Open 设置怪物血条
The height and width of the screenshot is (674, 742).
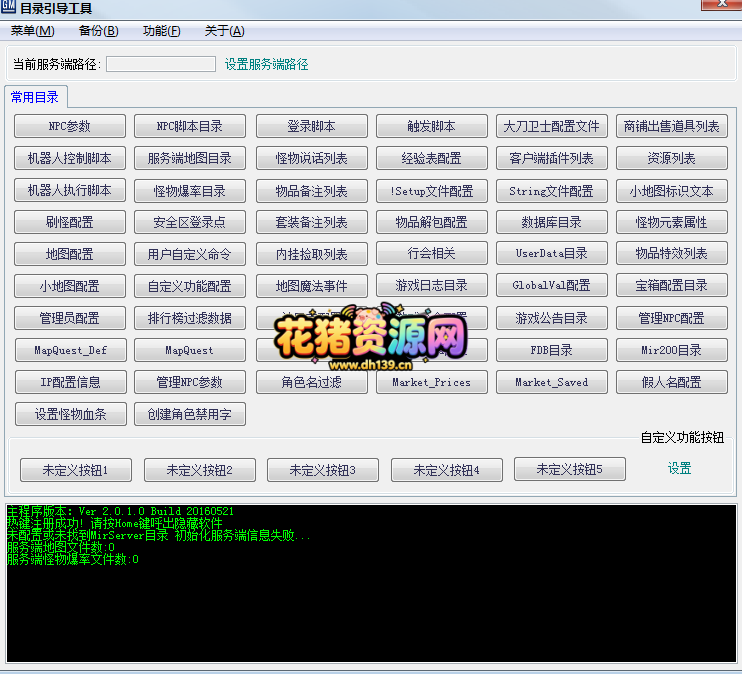coord(71,414)
